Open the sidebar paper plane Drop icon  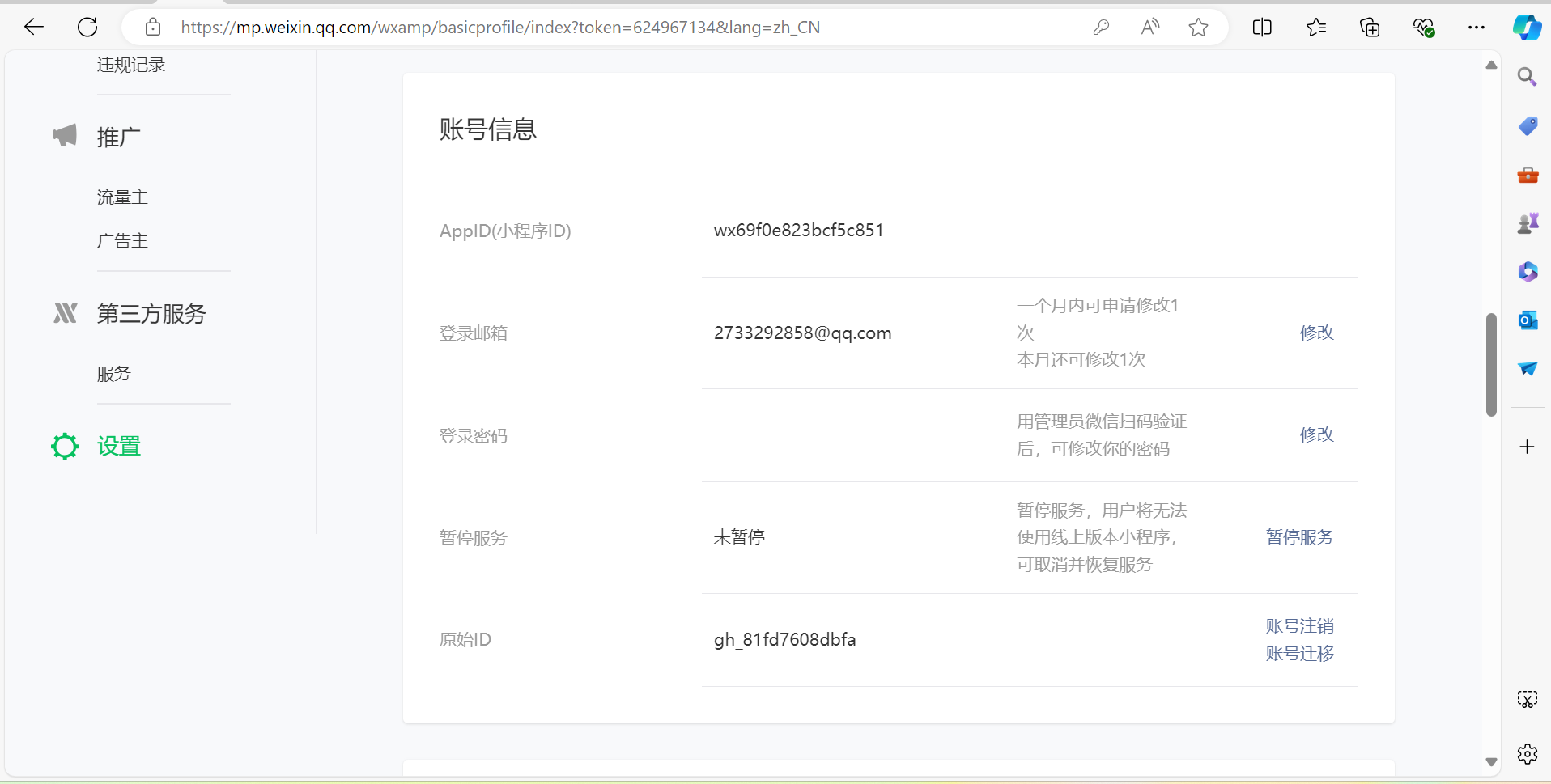[x=1528, y=368]
